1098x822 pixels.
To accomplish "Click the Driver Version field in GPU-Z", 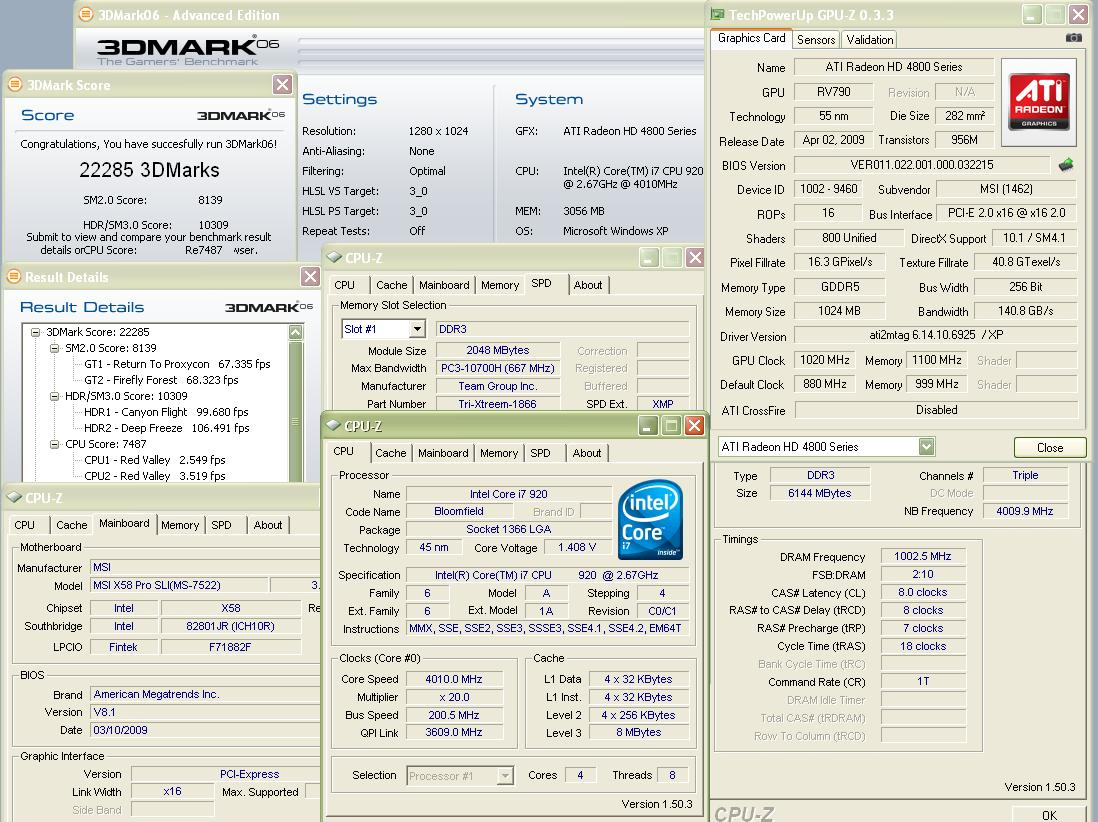I will (x=936, y=335).
